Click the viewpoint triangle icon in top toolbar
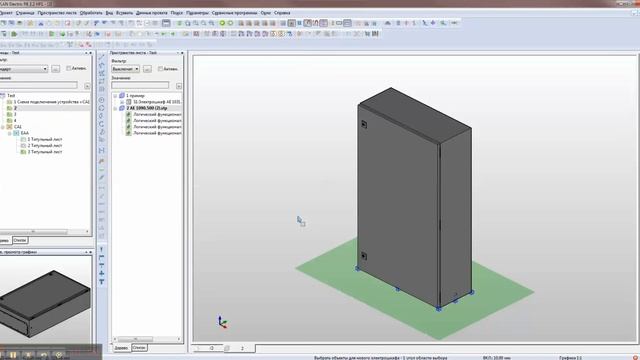The image size is (640, 360). 388,23
